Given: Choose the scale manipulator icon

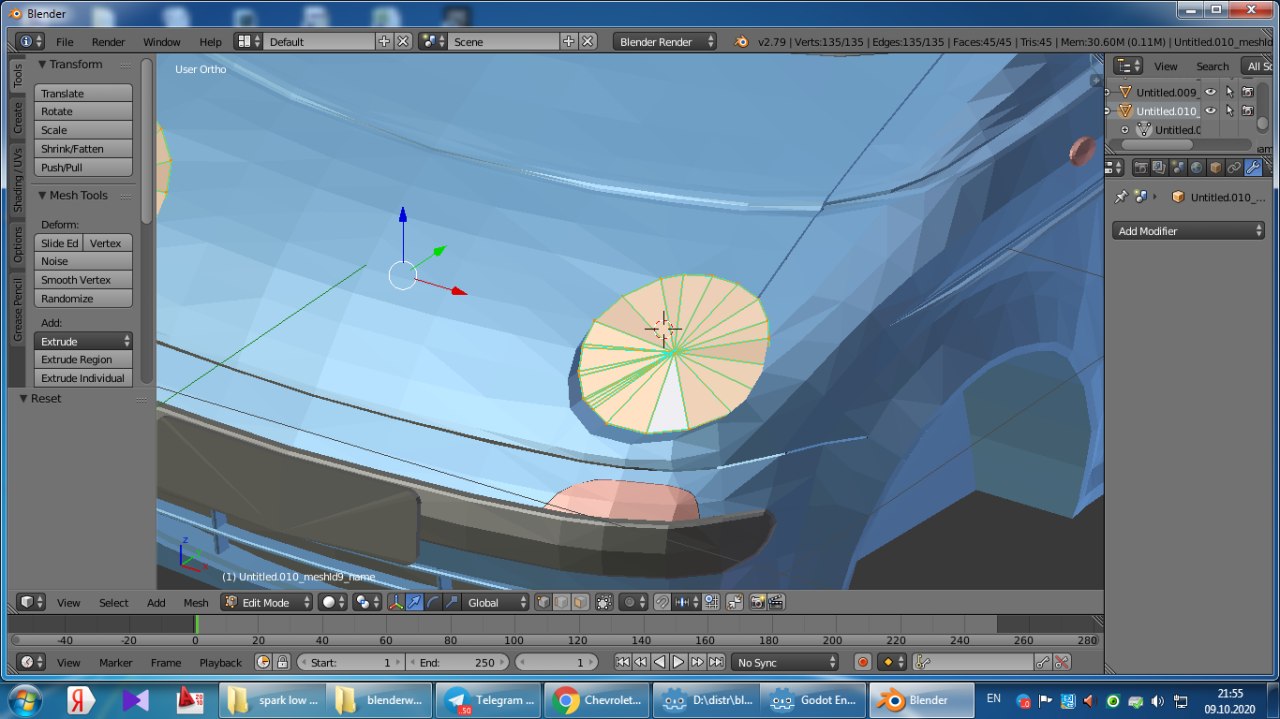Looking at the screenshot, I should 452,602.
